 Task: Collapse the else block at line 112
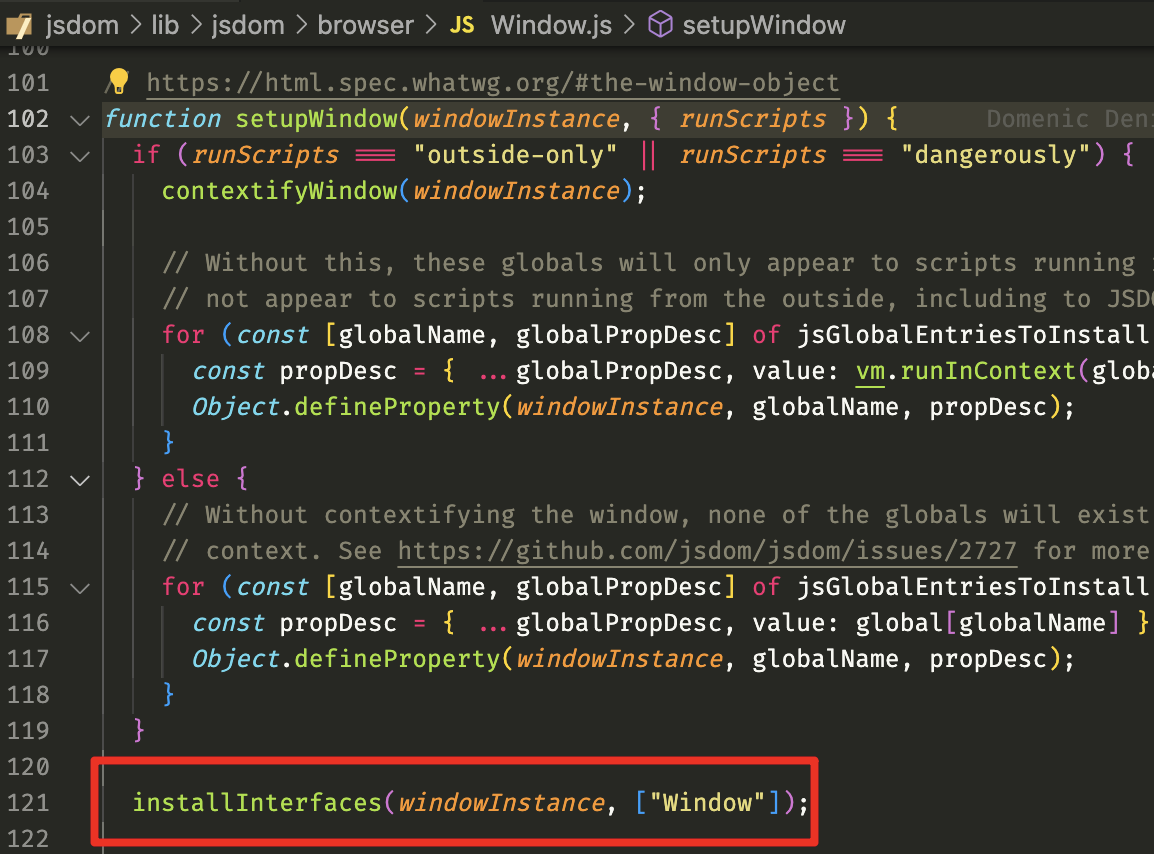79,481
